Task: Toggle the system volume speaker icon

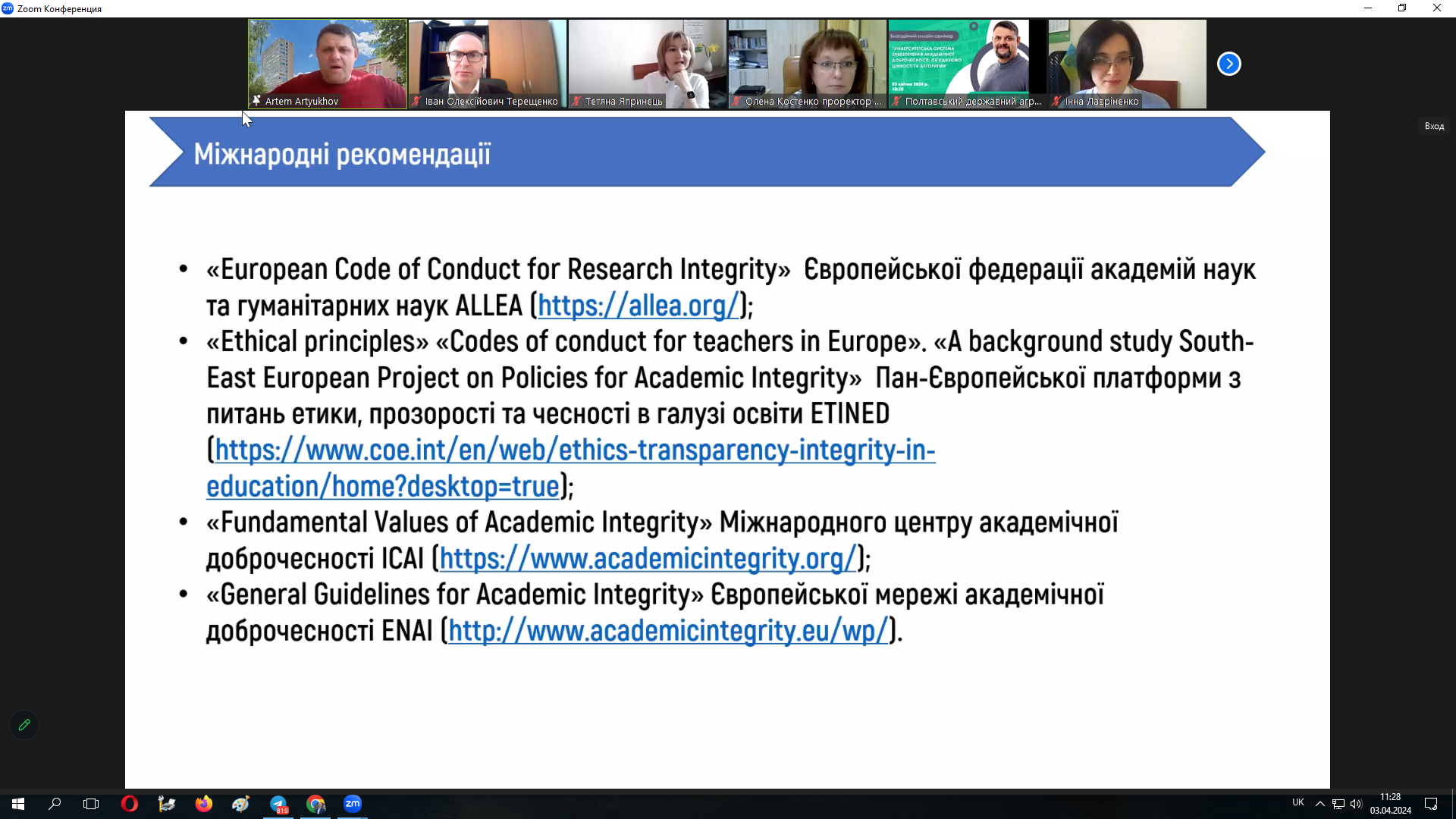Action: click(1356, 804)
